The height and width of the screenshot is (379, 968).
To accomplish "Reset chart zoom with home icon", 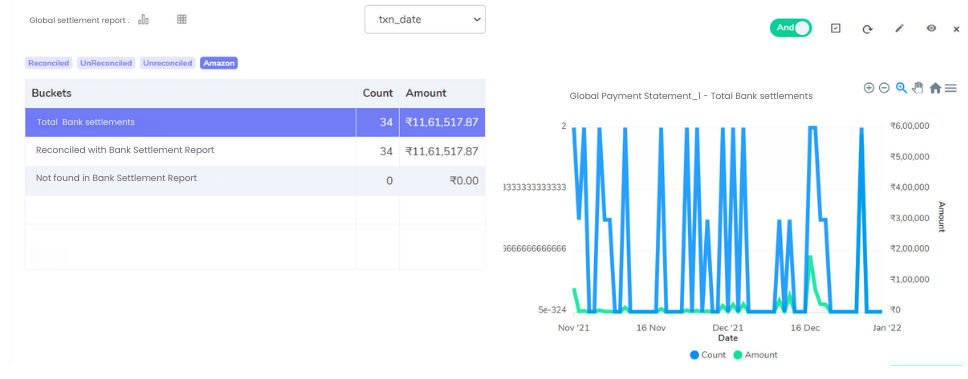I will 935,88.
